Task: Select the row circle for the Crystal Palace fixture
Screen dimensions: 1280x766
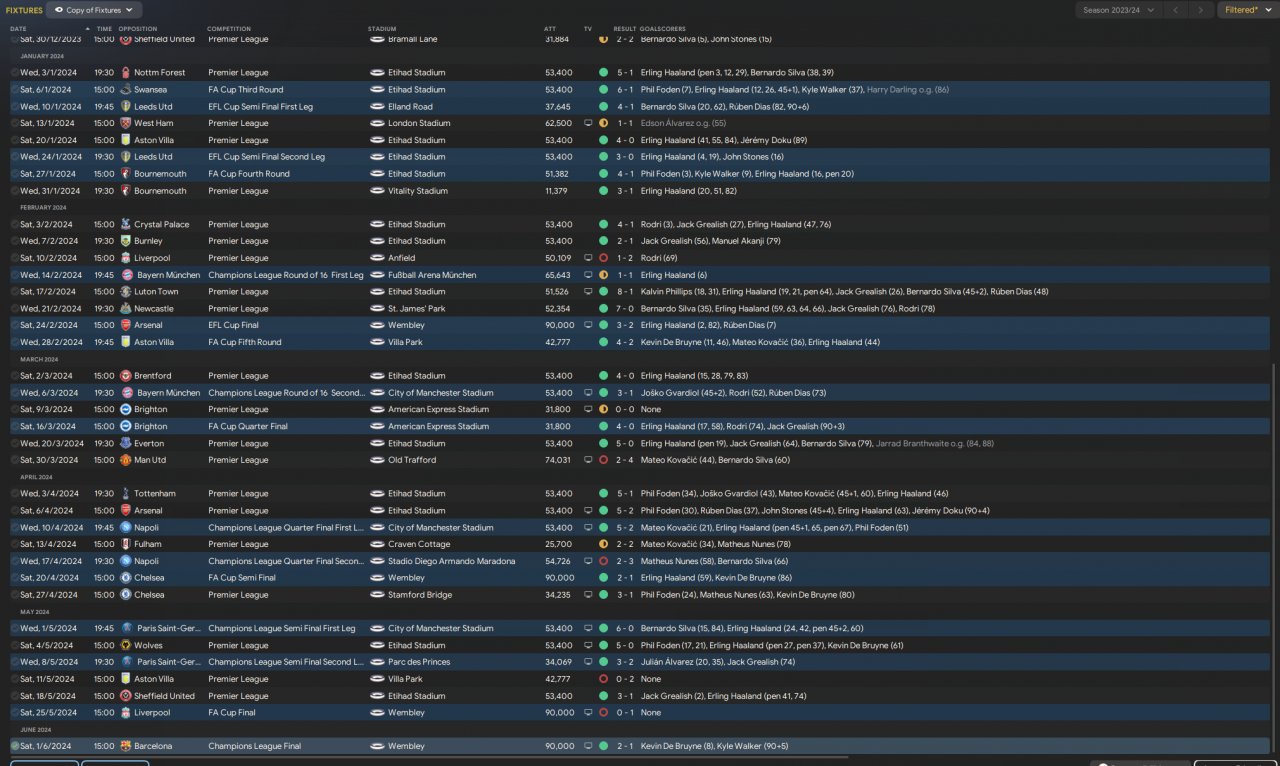Action: tap(15, 224)
